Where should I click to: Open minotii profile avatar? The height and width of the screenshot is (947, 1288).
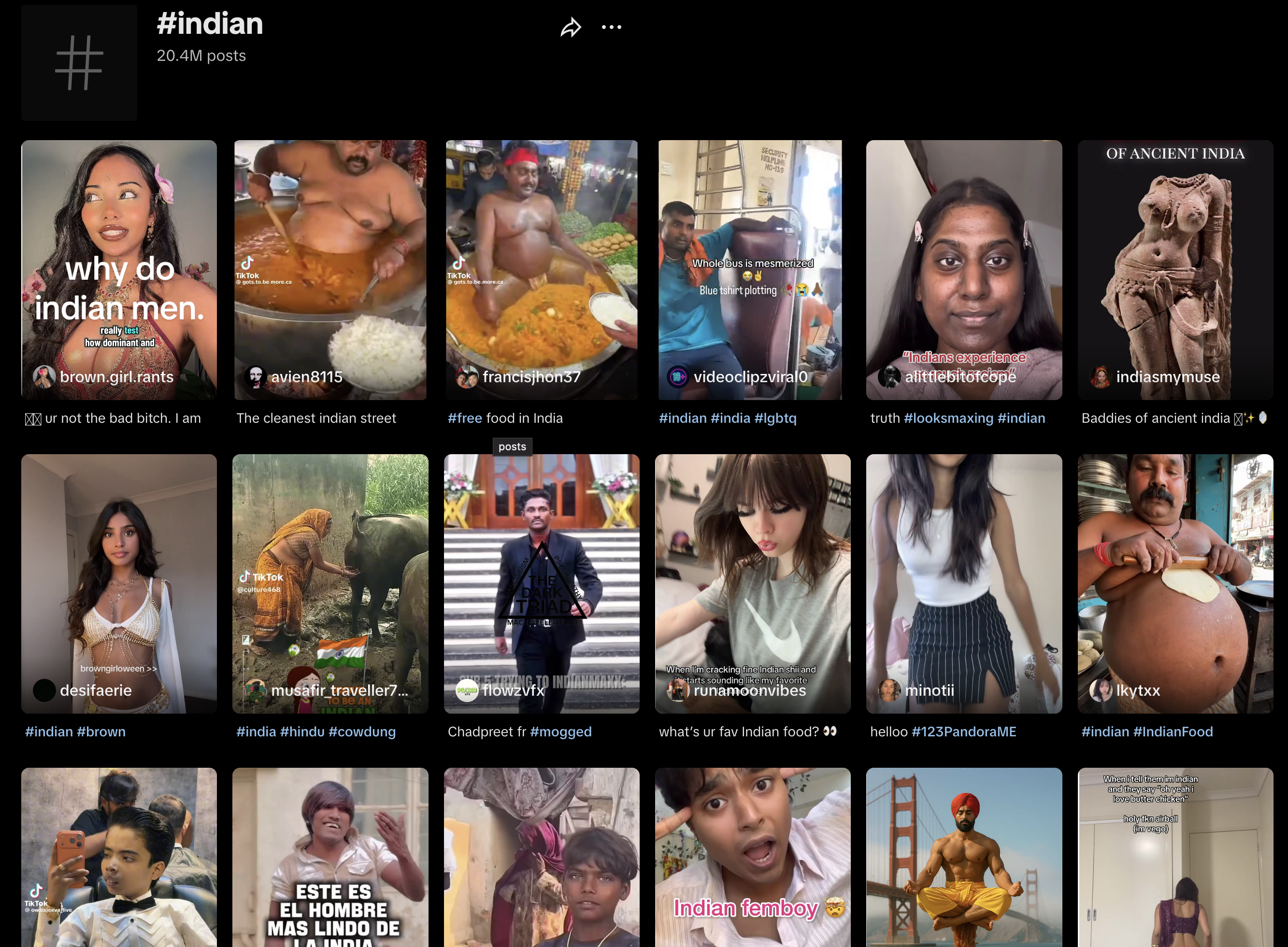(x=889, y=690)
